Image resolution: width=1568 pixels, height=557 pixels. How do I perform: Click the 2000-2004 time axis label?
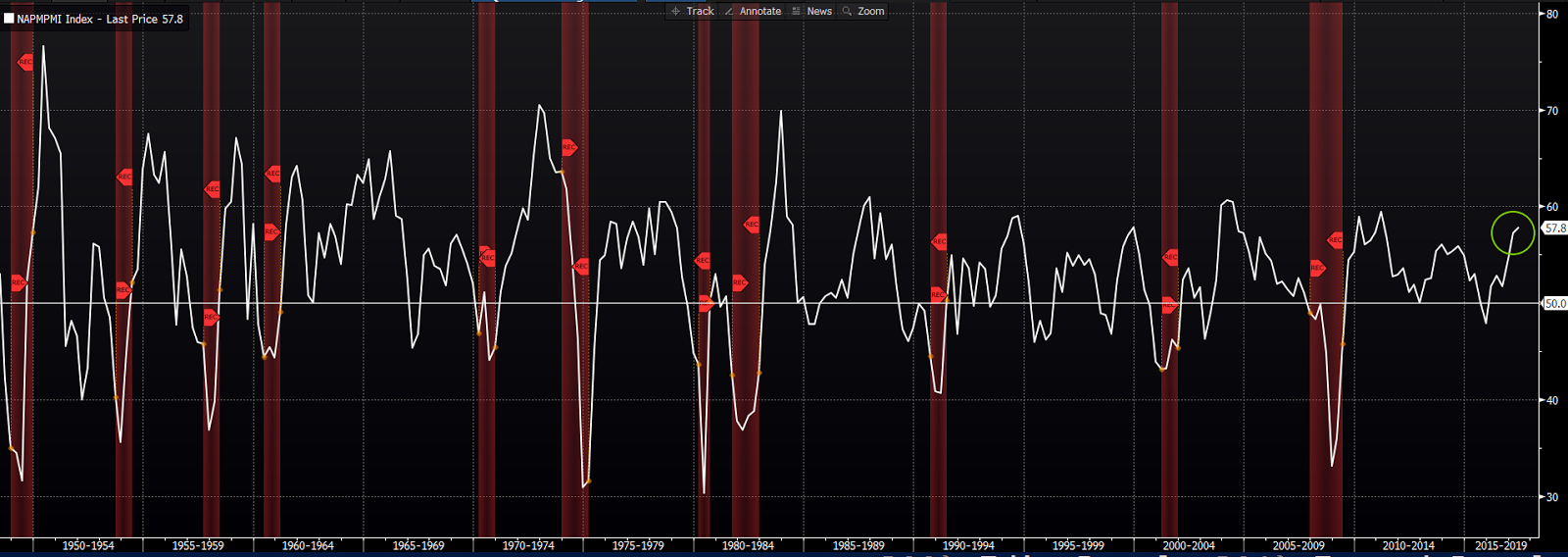coord(1189,546)
